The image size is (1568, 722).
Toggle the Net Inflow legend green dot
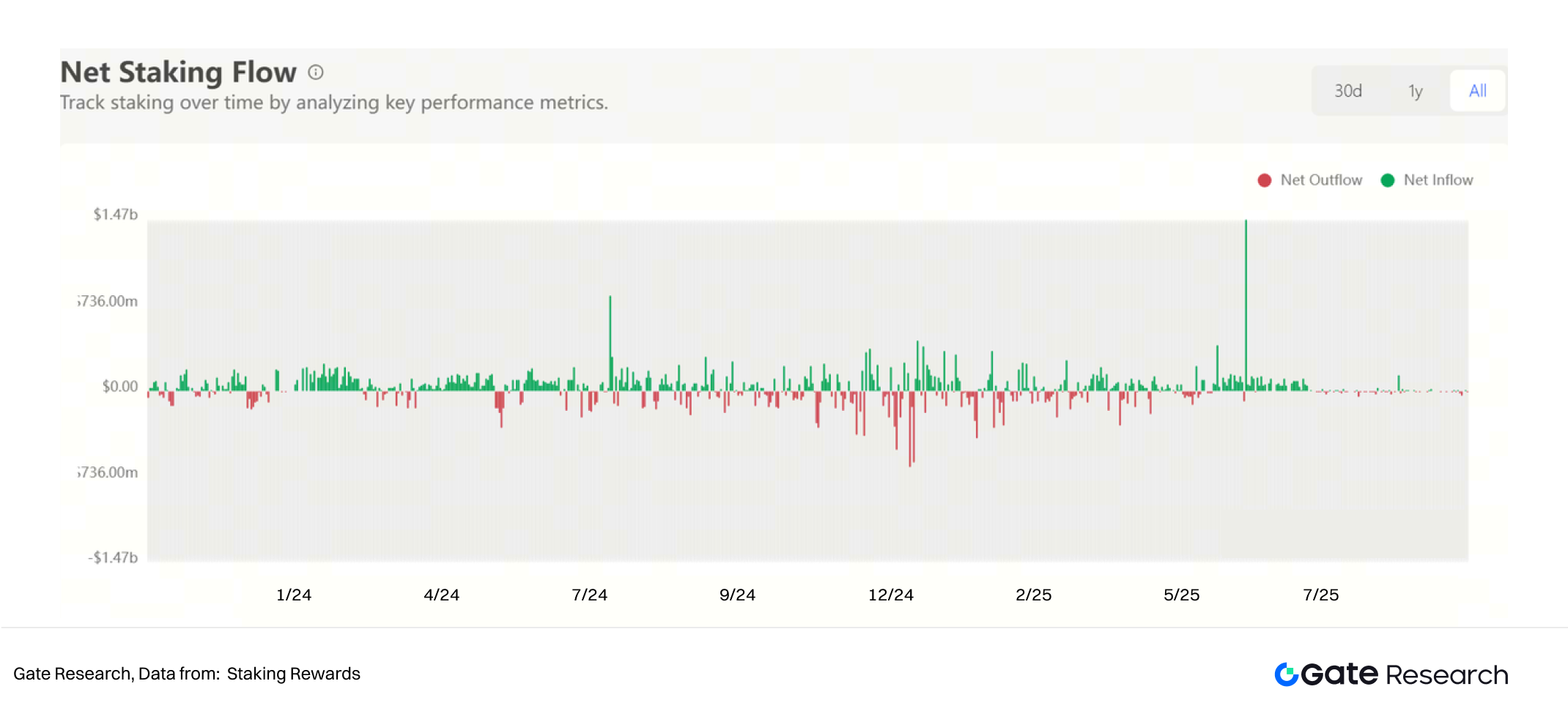pyautogui.click(x=1387, y=180)
